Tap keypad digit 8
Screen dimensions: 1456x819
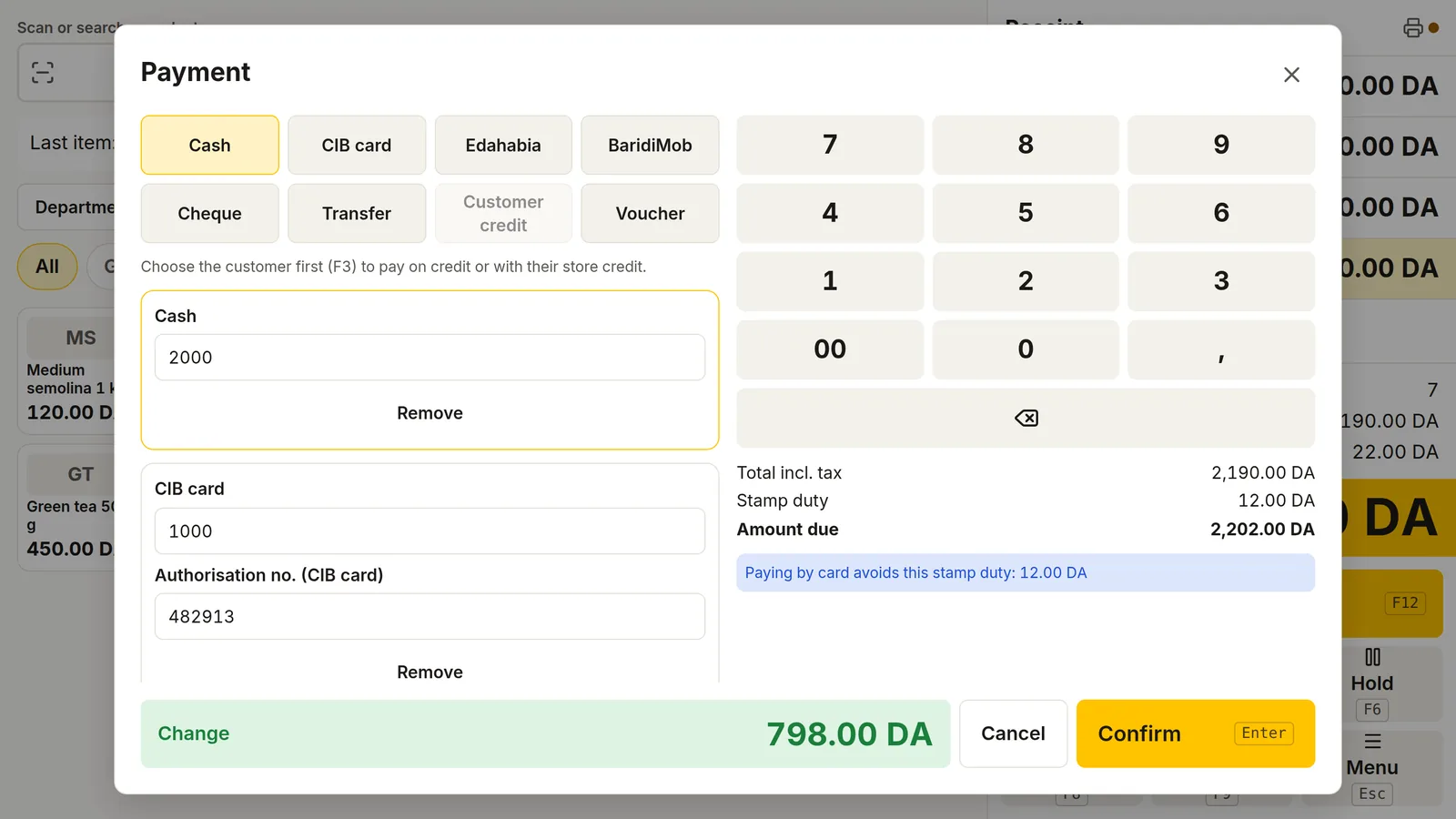1026,145
